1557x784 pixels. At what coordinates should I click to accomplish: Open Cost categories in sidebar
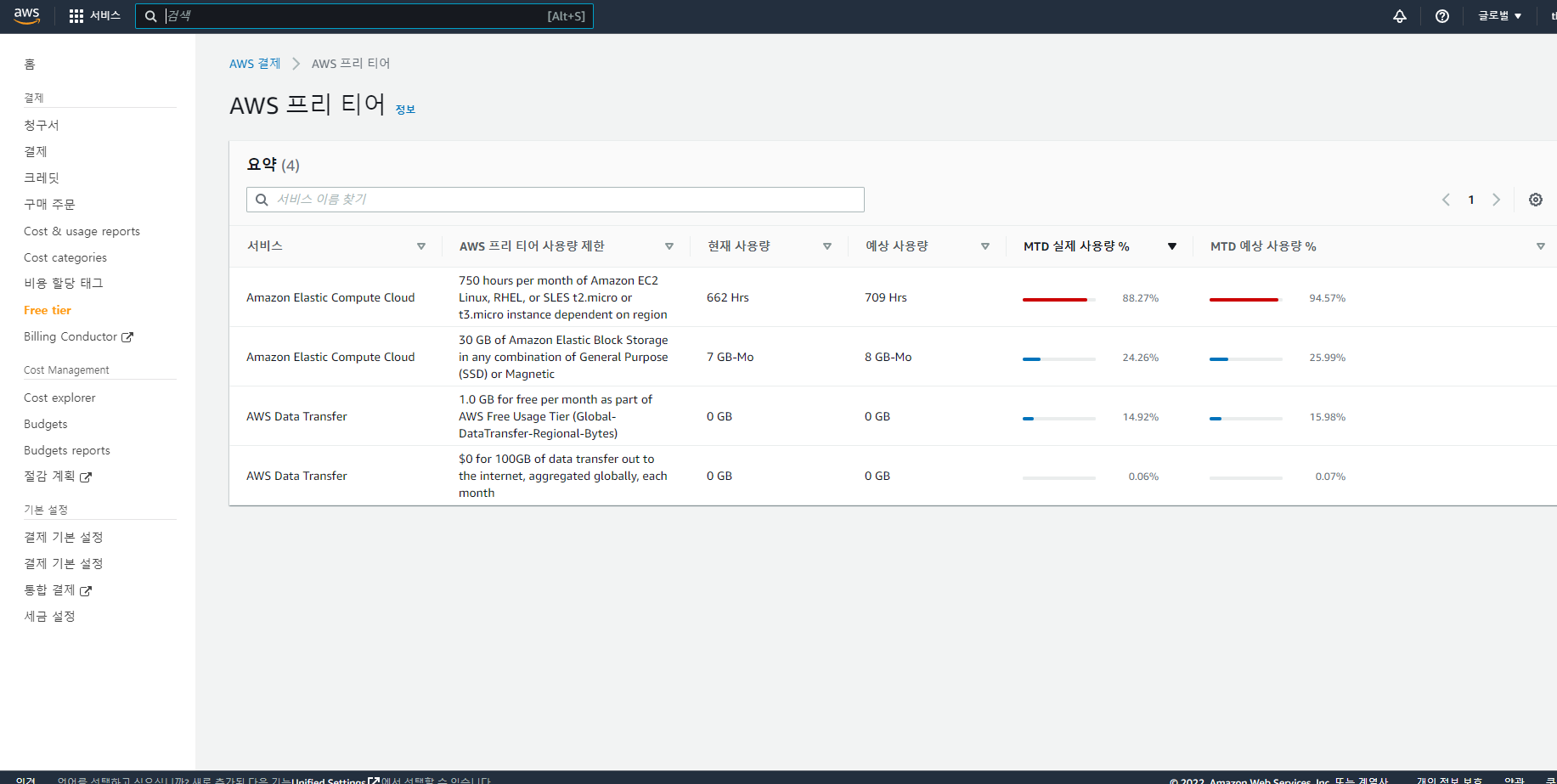(x=65, y=257)
